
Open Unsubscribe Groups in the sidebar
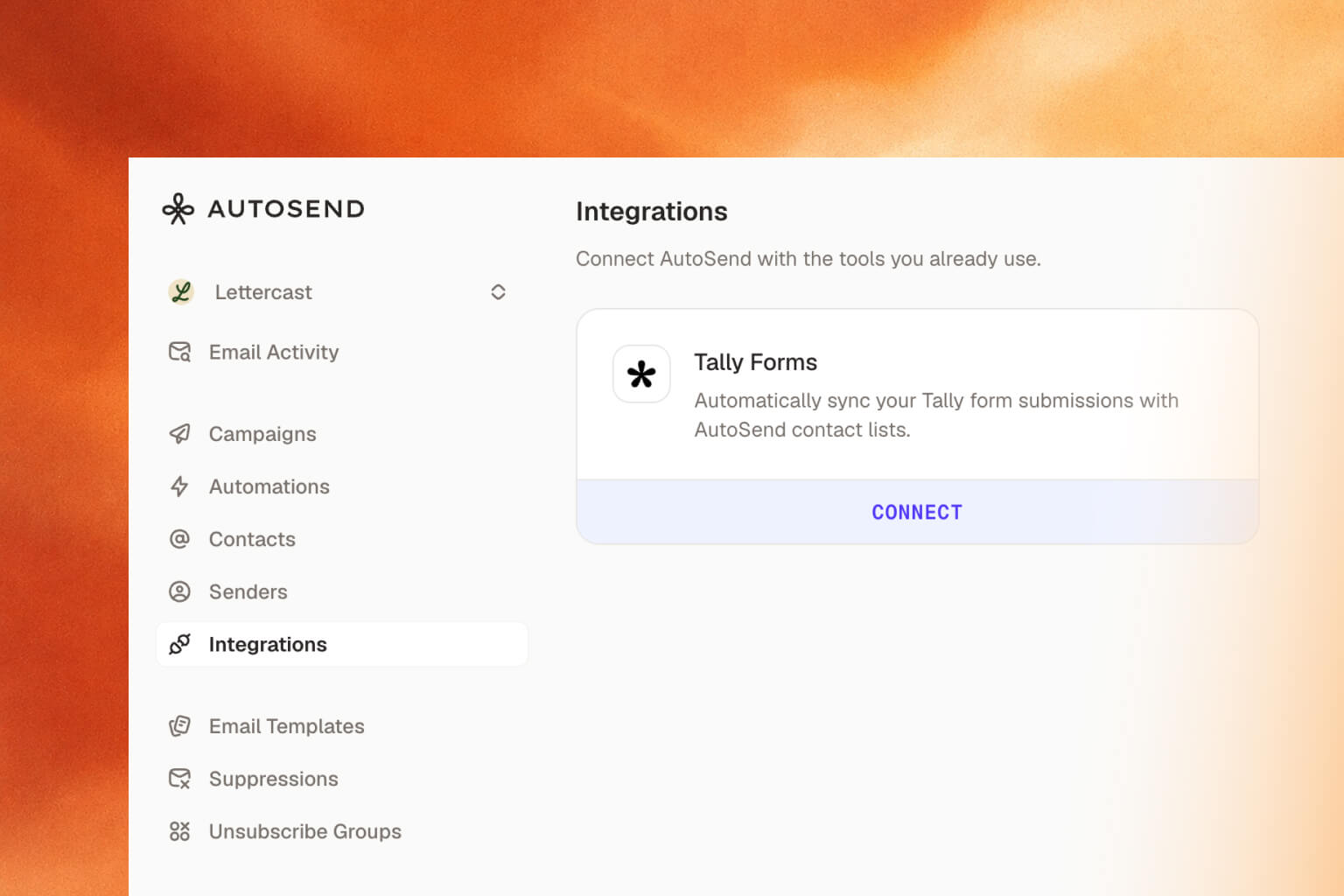(341, 831)
